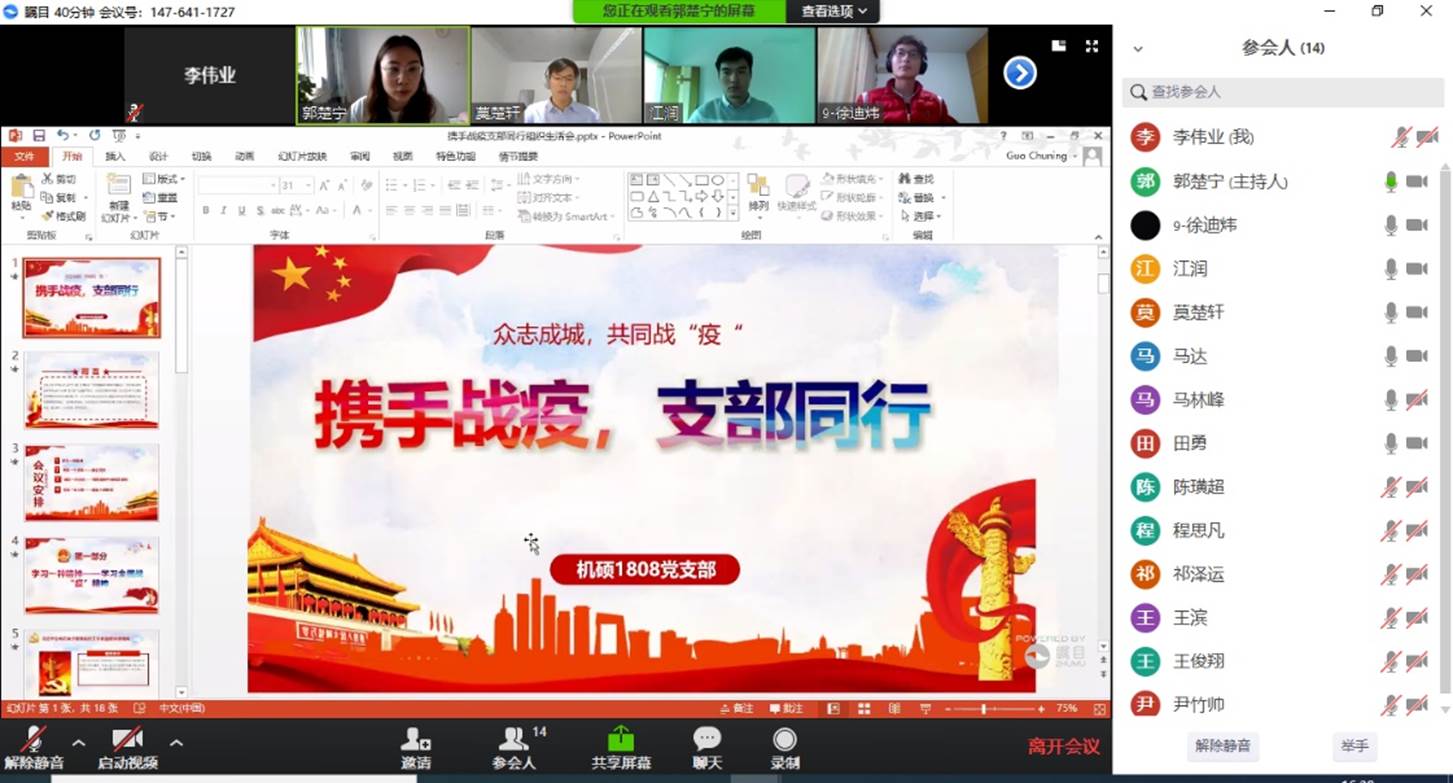
Task: Enter fullscreen using the expand arrows icon
Action: click(1092, 46)
